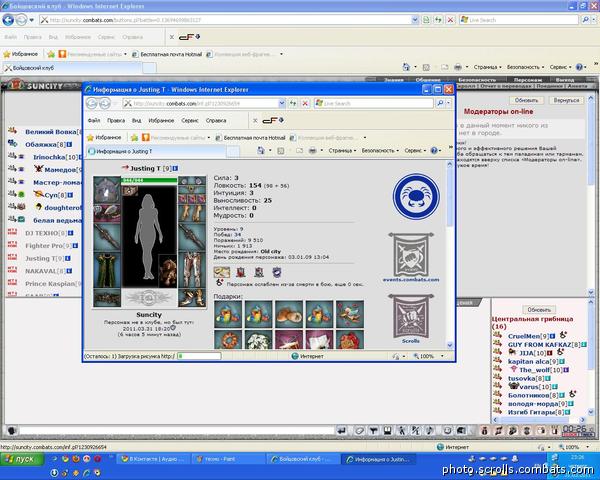Click the bread gift thumbnail under Подарки
This screenshot has height=480, width=600.
click(x=289, y=314)
